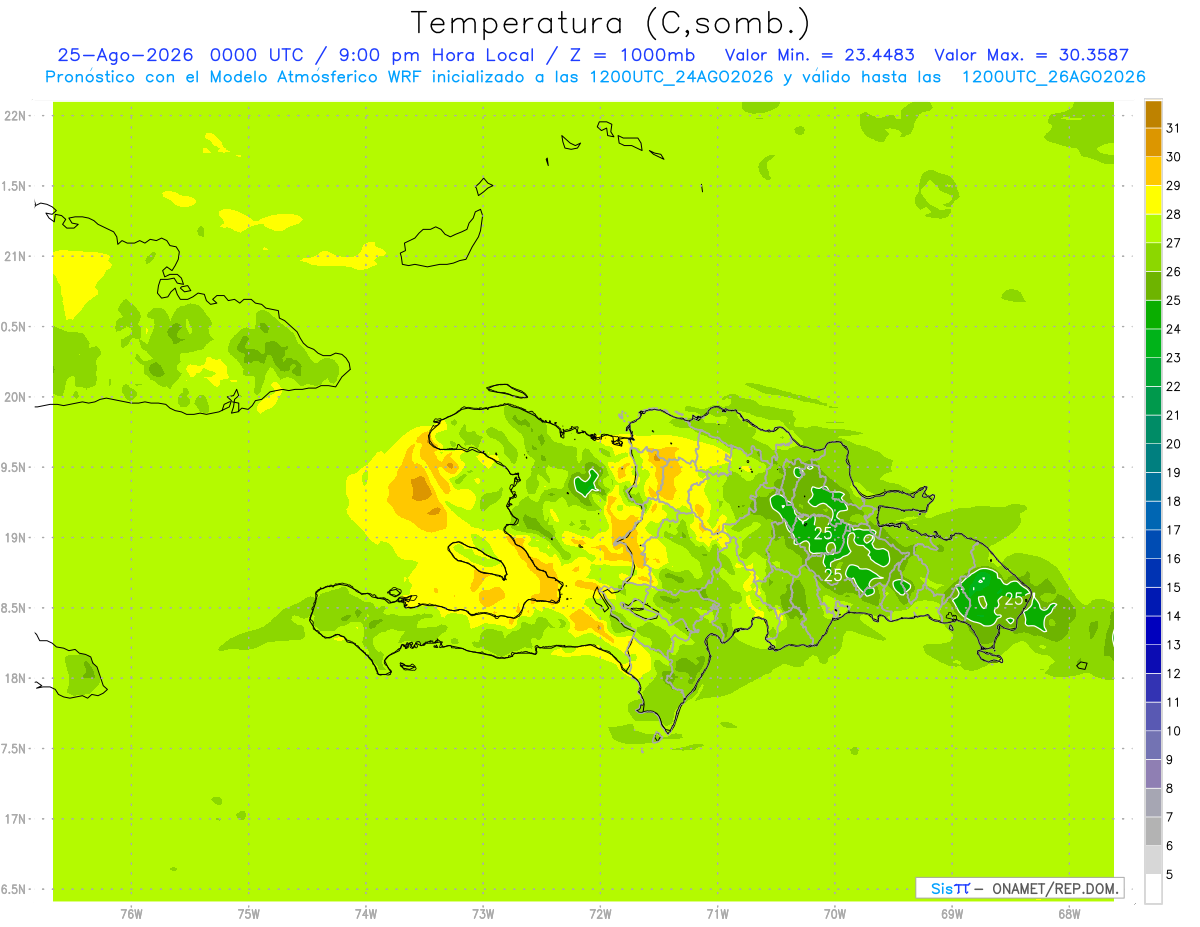
Task: Click the "22N" latitude label
Action: pyautogui.click(x=17, y=116)
